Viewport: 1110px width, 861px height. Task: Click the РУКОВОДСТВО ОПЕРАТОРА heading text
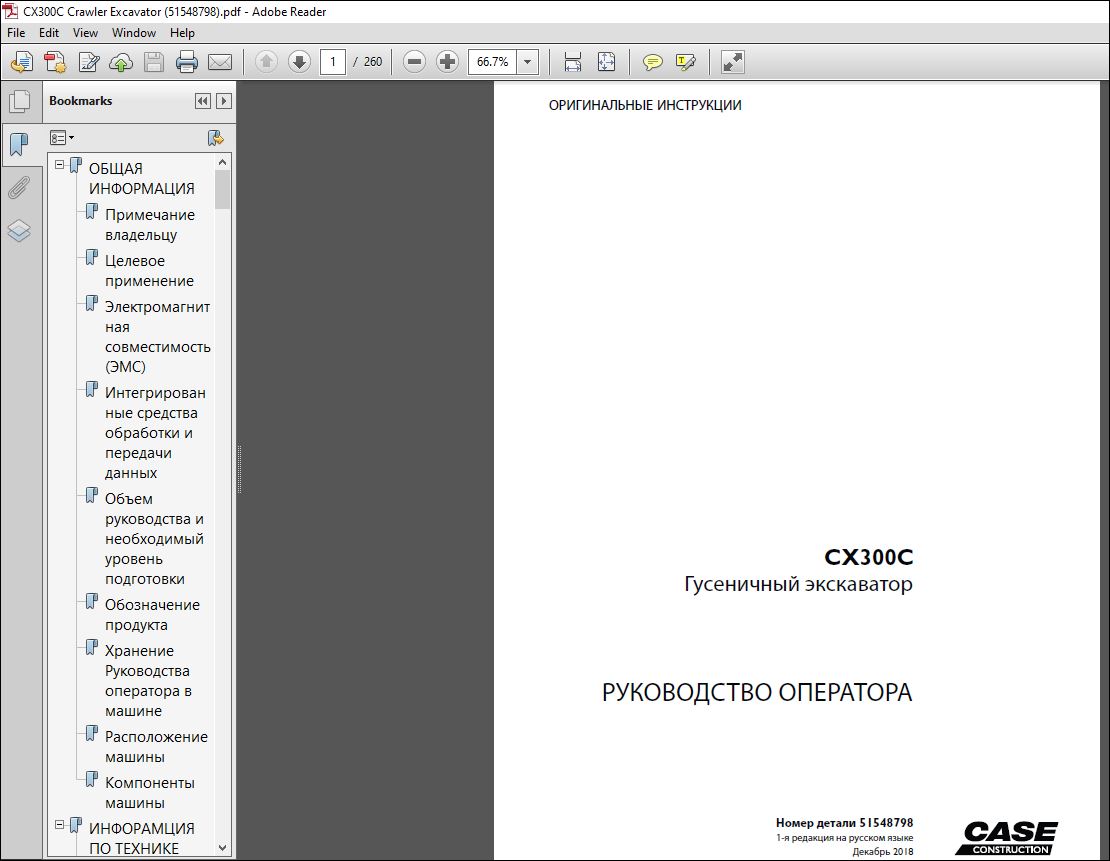pos(757,692)
